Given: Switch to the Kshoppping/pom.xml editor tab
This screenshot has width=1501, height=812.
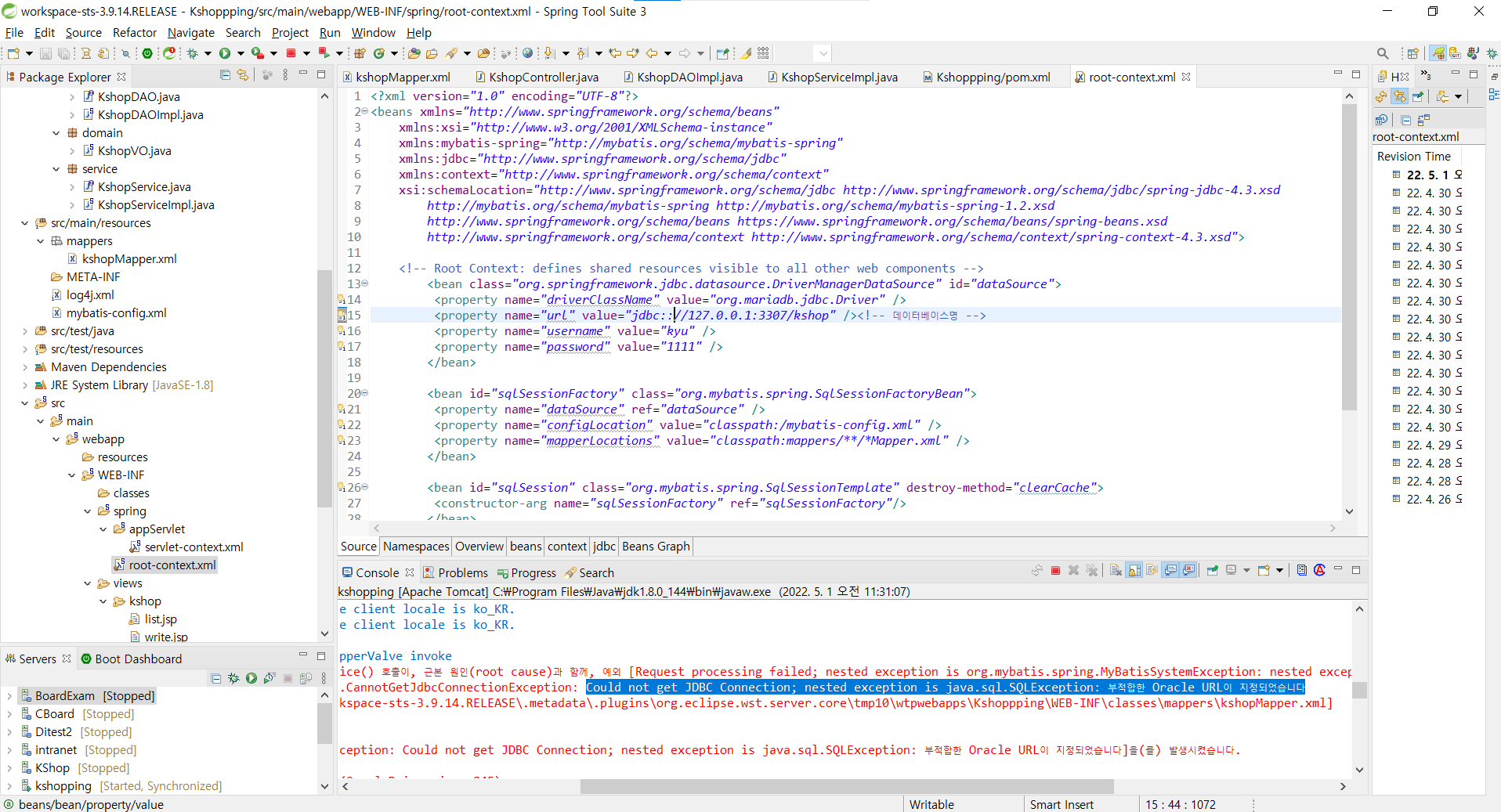Looking at the screenshot, I should click(x=986, y=77).
